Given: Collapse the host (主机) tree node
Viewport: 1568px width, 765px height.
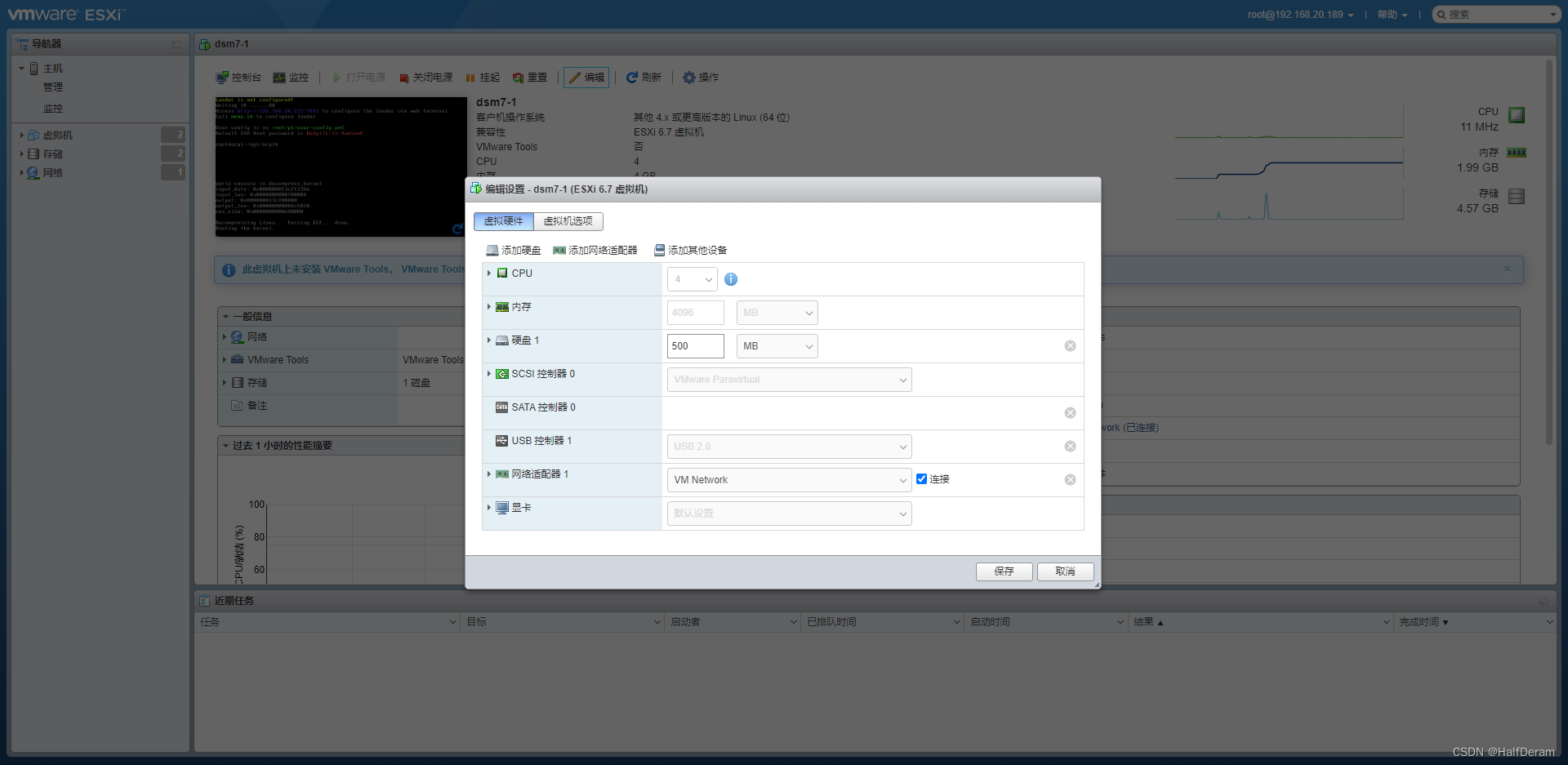Looking at the screenshot, I should [x=22, y=69].
